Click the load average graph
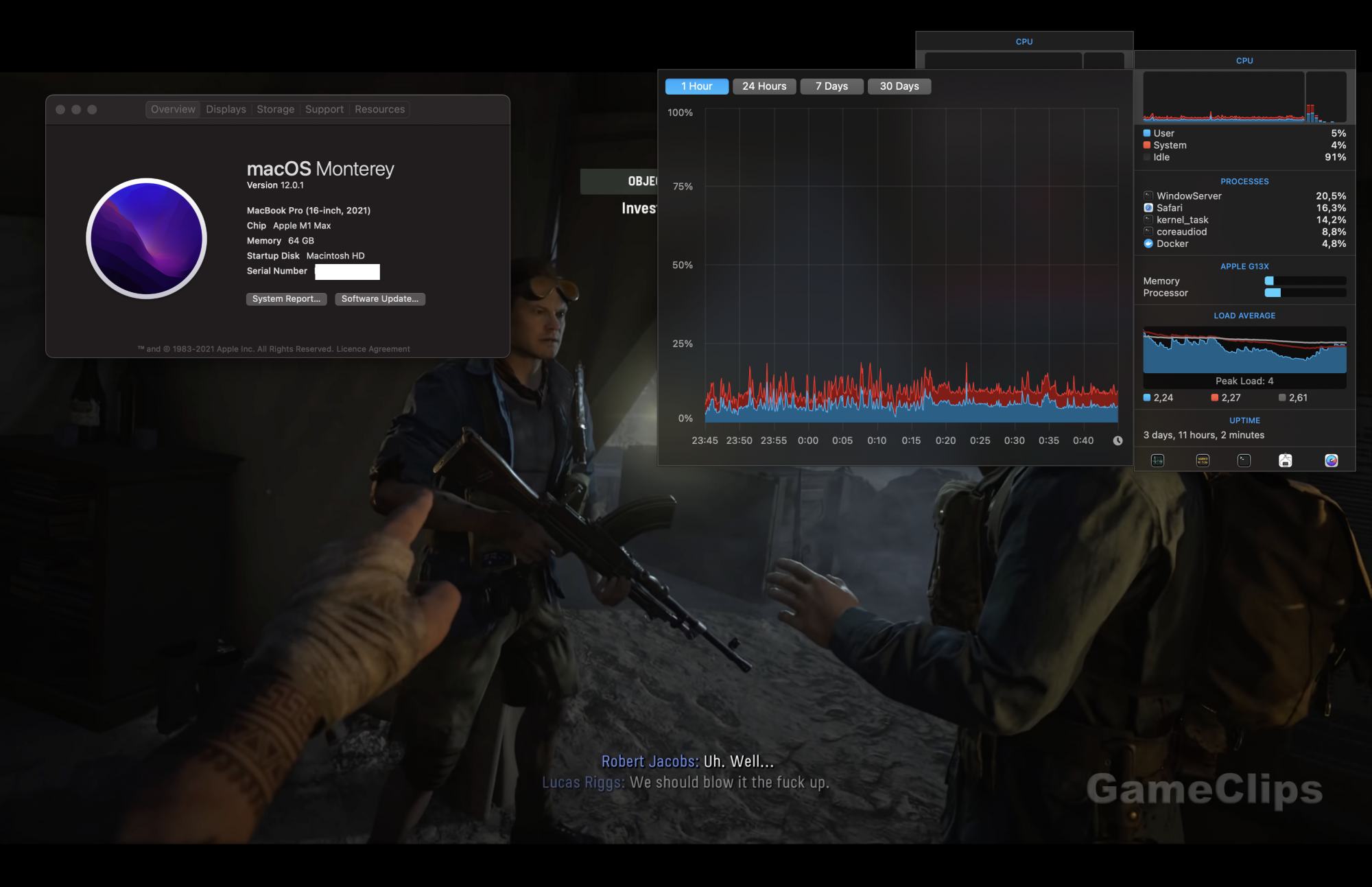 pos(1244,350)
